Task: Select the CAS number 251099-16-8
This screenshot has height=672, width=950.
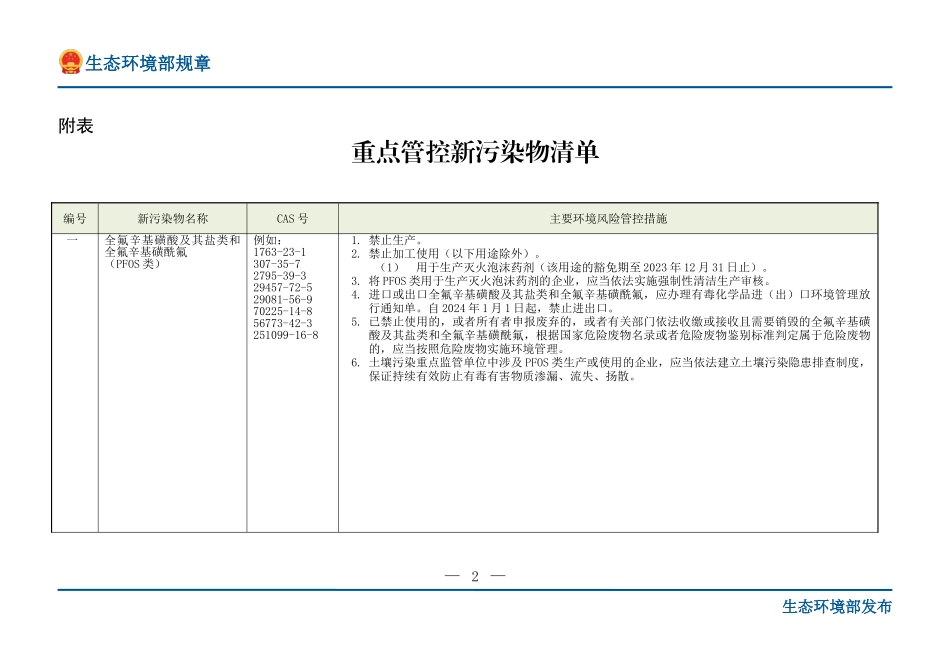Action: (285, 333)
